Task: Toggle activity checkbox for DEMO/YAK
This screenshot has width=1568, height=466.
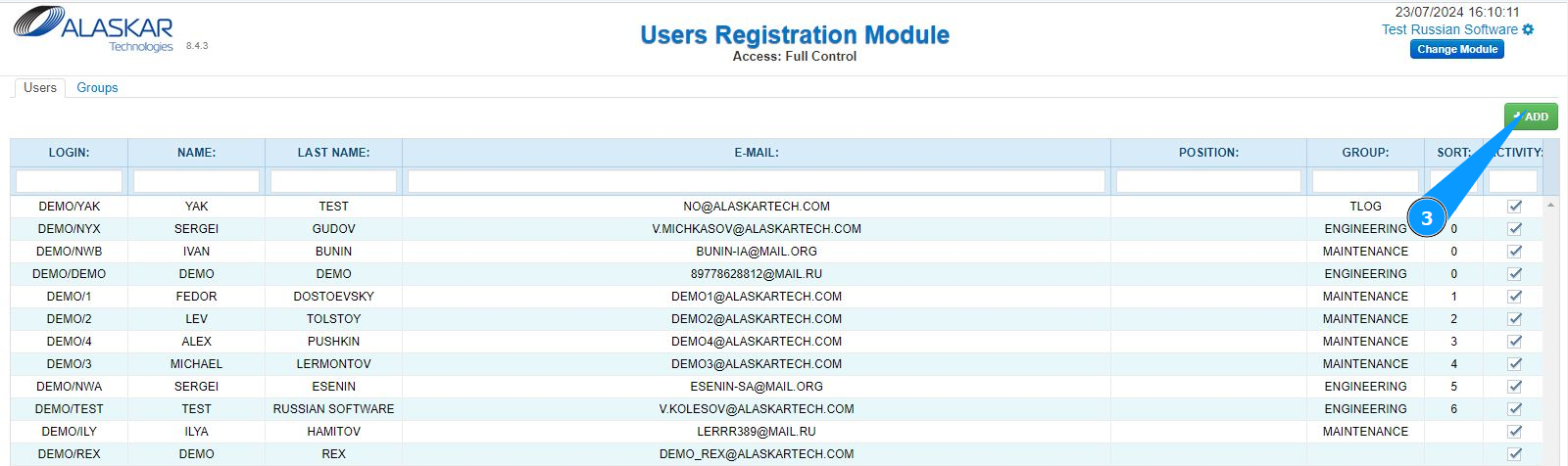Action: pyautogui.click(x=1515, y=206)
